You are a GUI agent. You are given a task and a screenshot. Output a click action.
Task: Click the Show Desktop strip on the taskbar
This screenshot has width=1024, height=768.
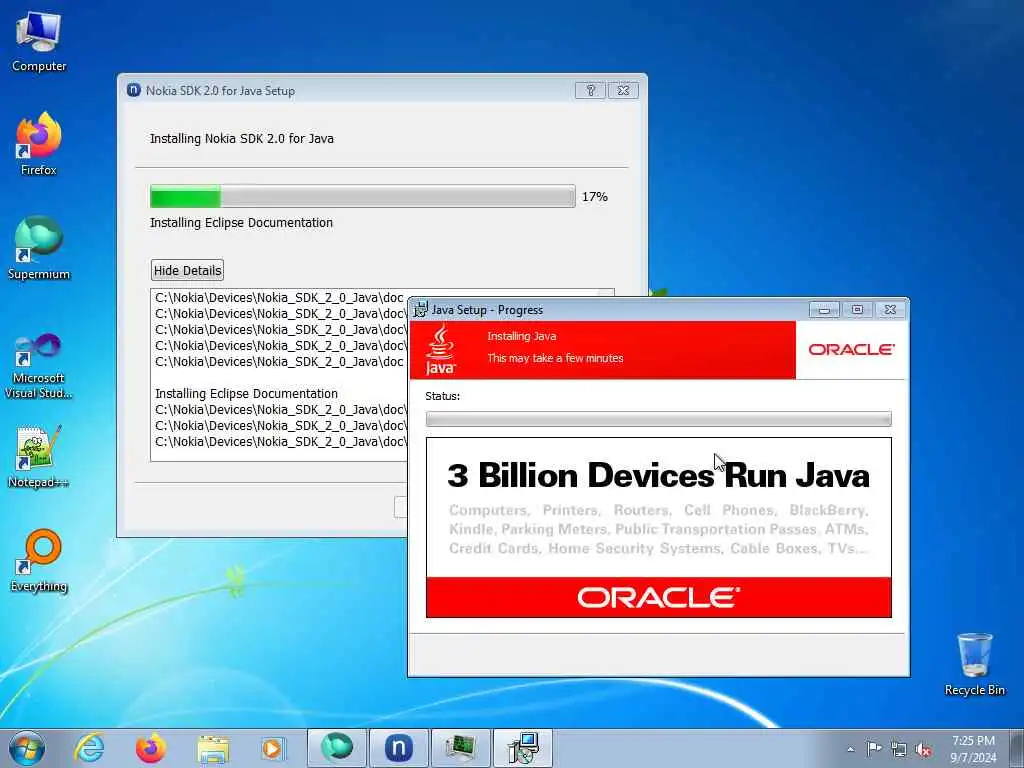click(x=1017, y=748)
